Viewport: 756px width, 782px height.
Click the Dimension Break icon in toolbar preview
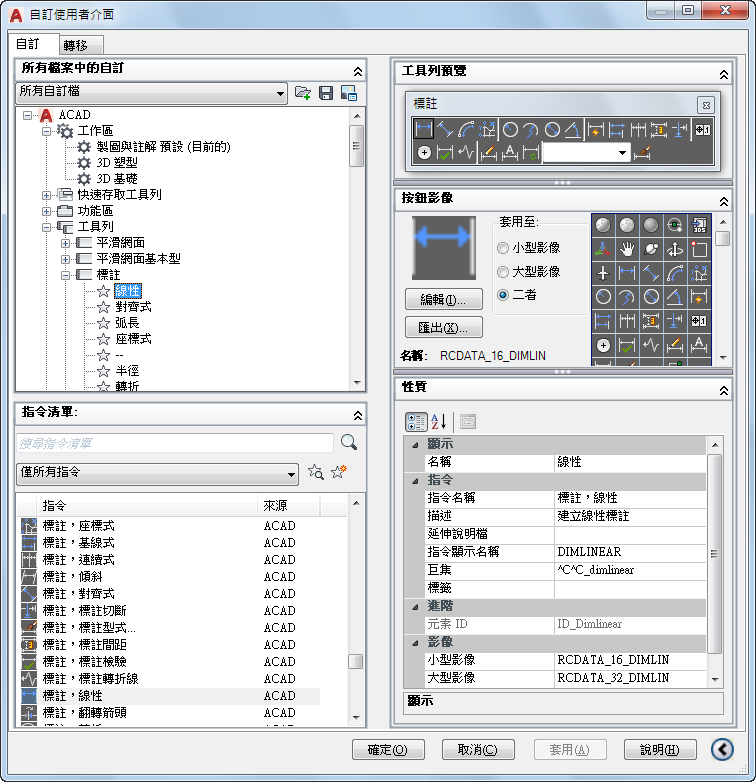coord(680,129)
